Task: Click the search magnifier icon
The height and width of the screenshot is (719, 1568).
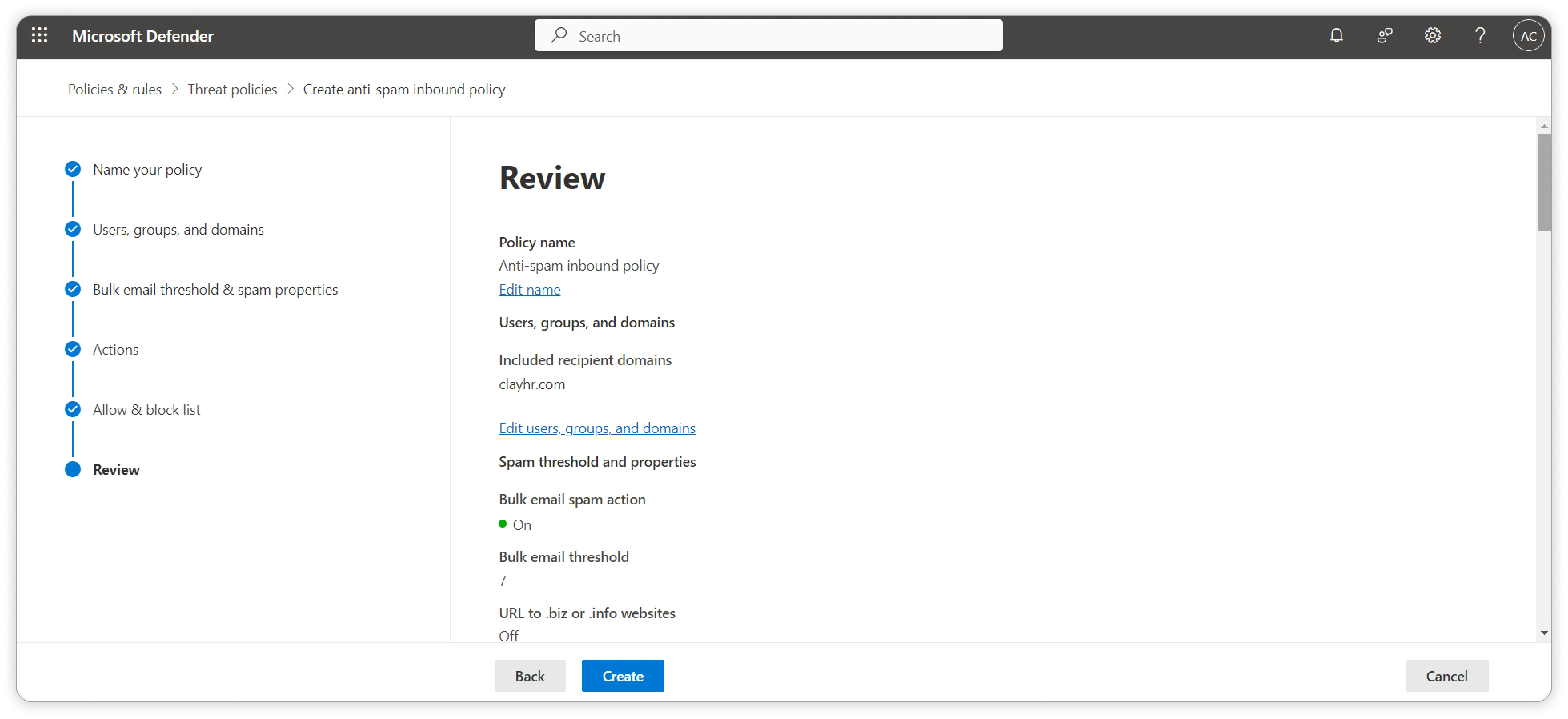Action: 558,35
